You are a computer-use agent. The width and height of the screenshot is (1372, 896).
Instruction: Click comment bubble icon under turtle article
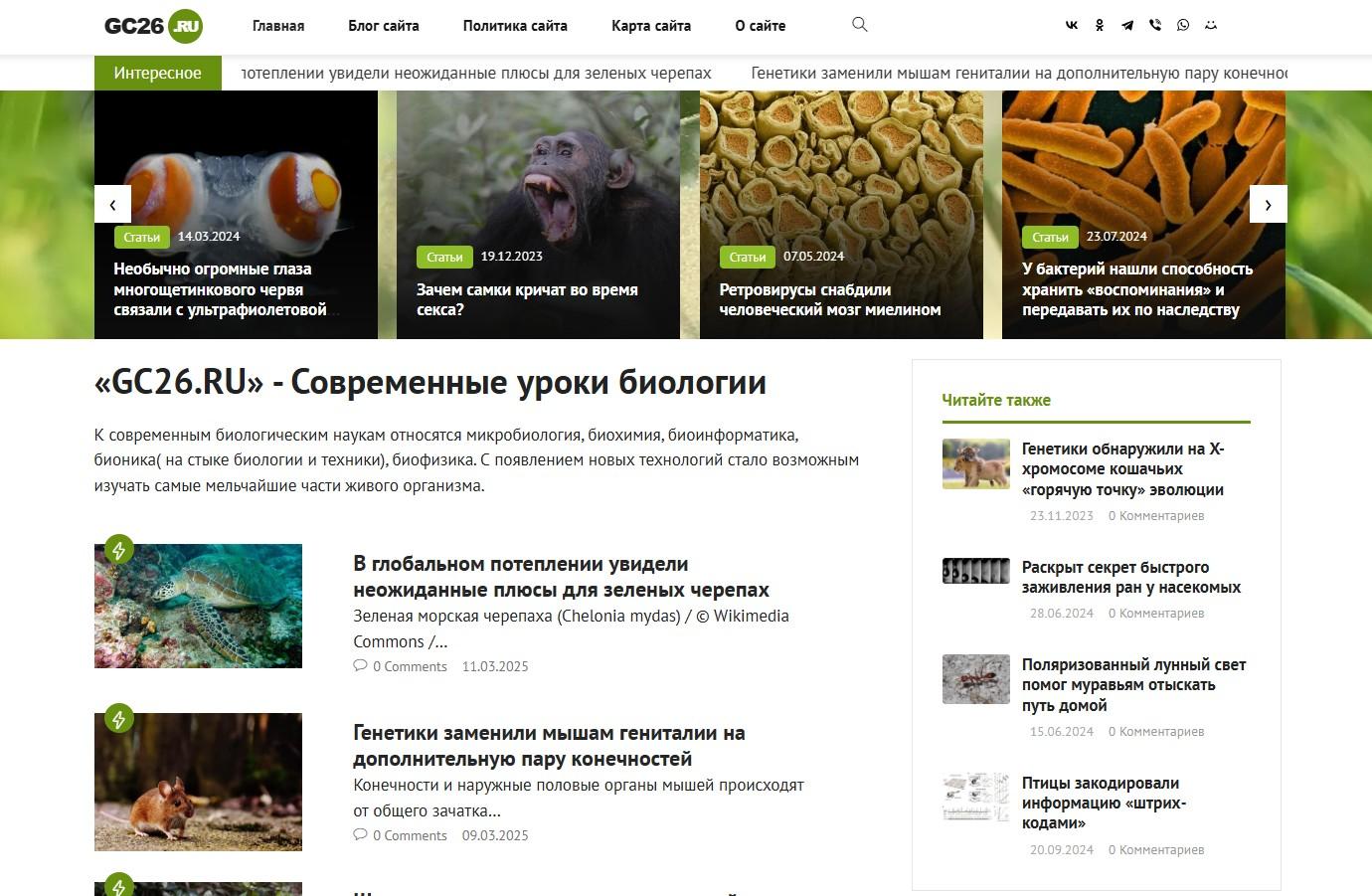[x=360, y=665]
